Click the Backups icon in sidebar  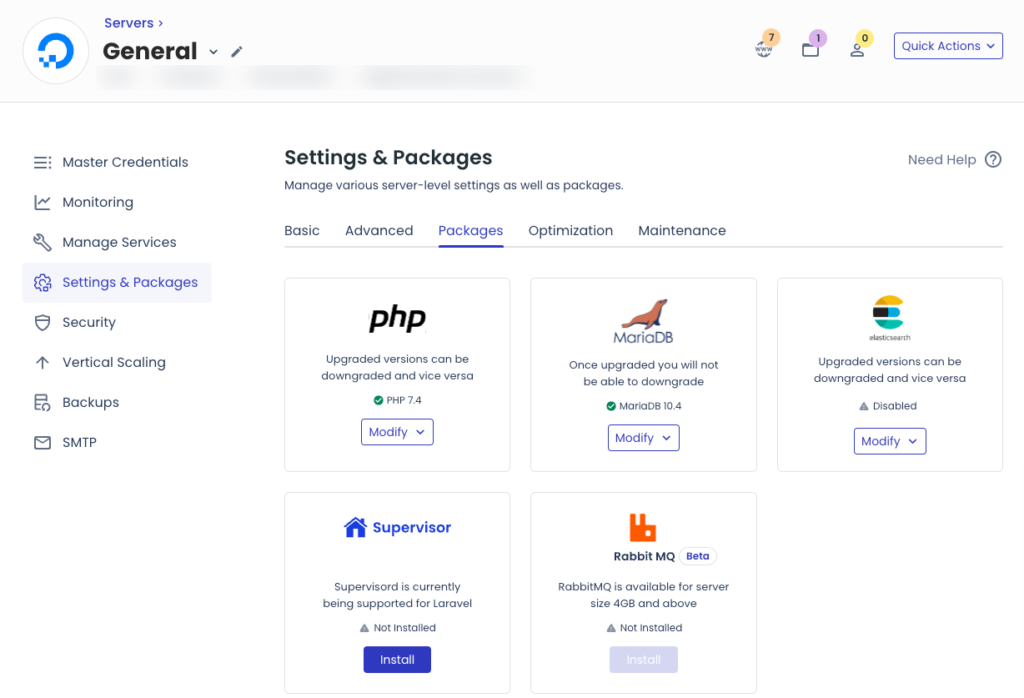[42, 402]
